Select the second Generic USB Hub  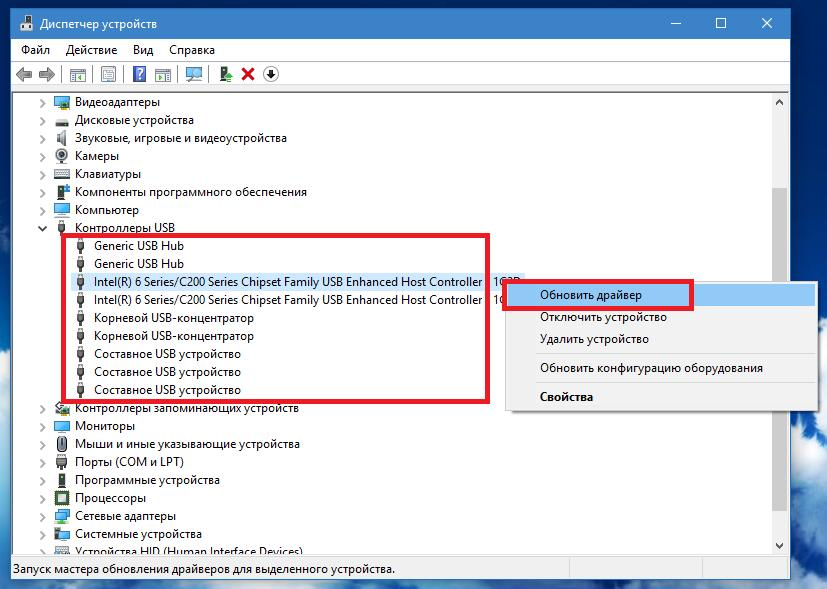point(139,264)
